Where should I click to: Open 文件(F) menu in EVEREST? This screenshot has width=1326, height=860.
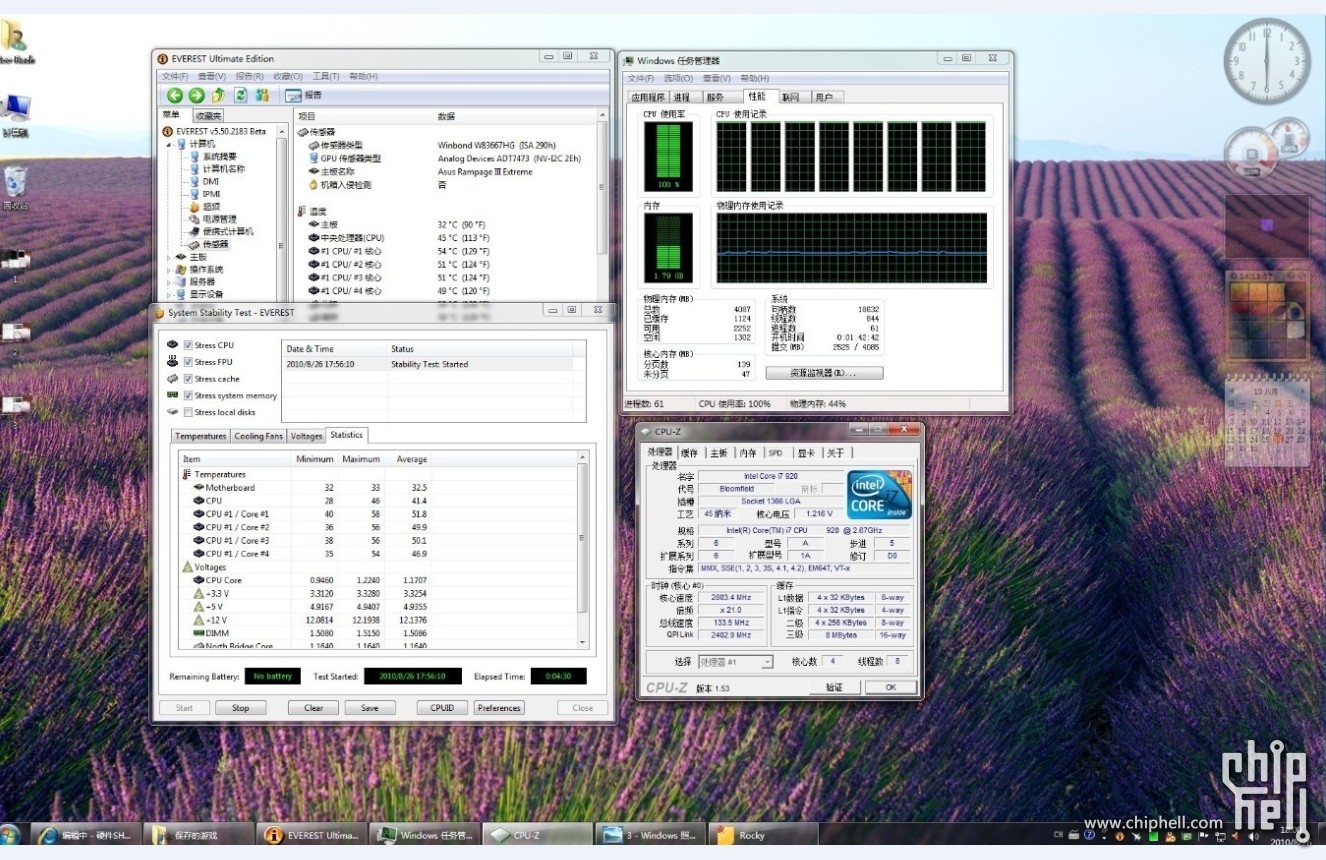pos(175,76)
